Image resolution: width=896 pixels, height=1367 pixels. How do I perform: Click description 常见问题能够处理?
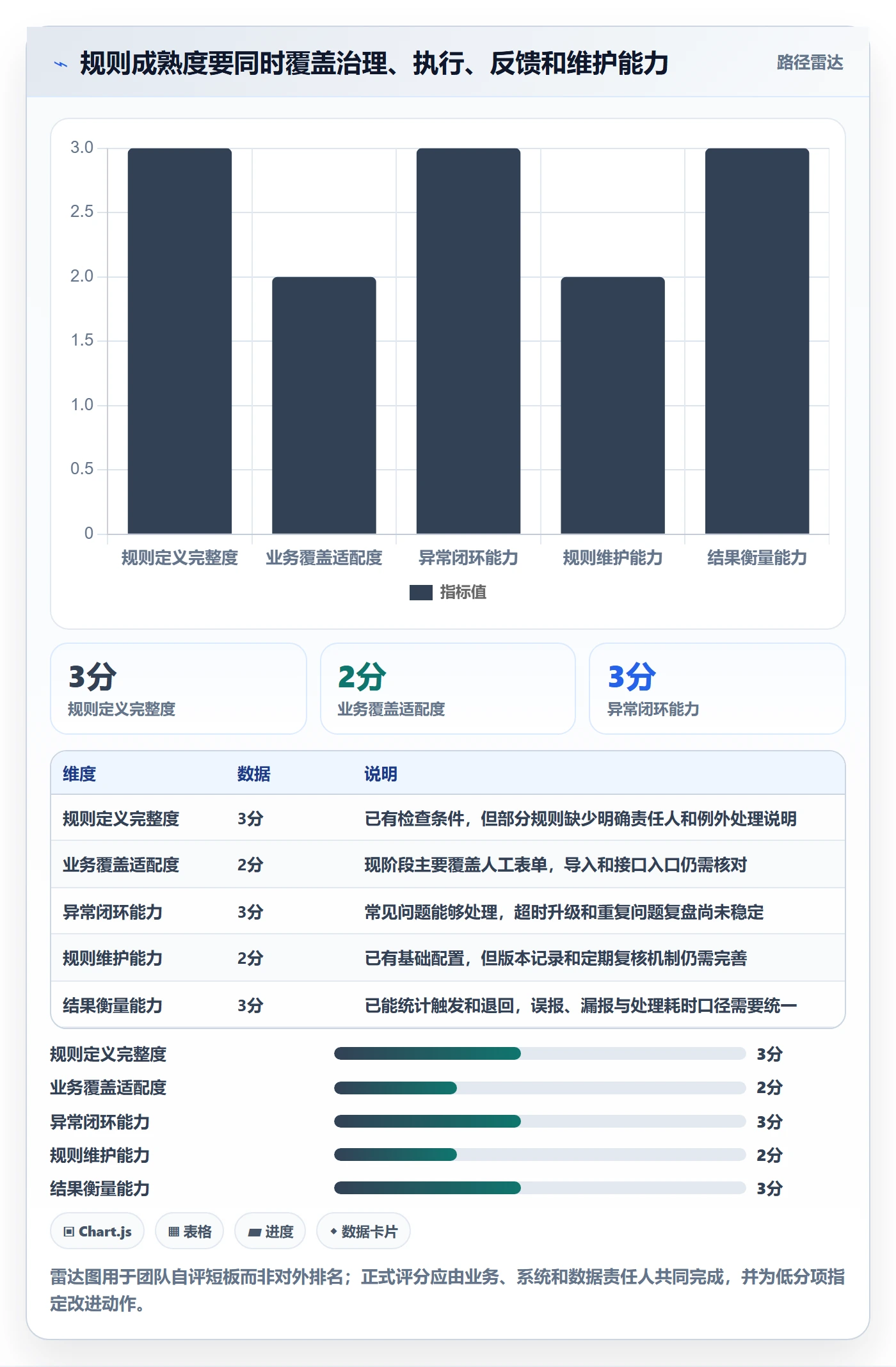(564, 912)
